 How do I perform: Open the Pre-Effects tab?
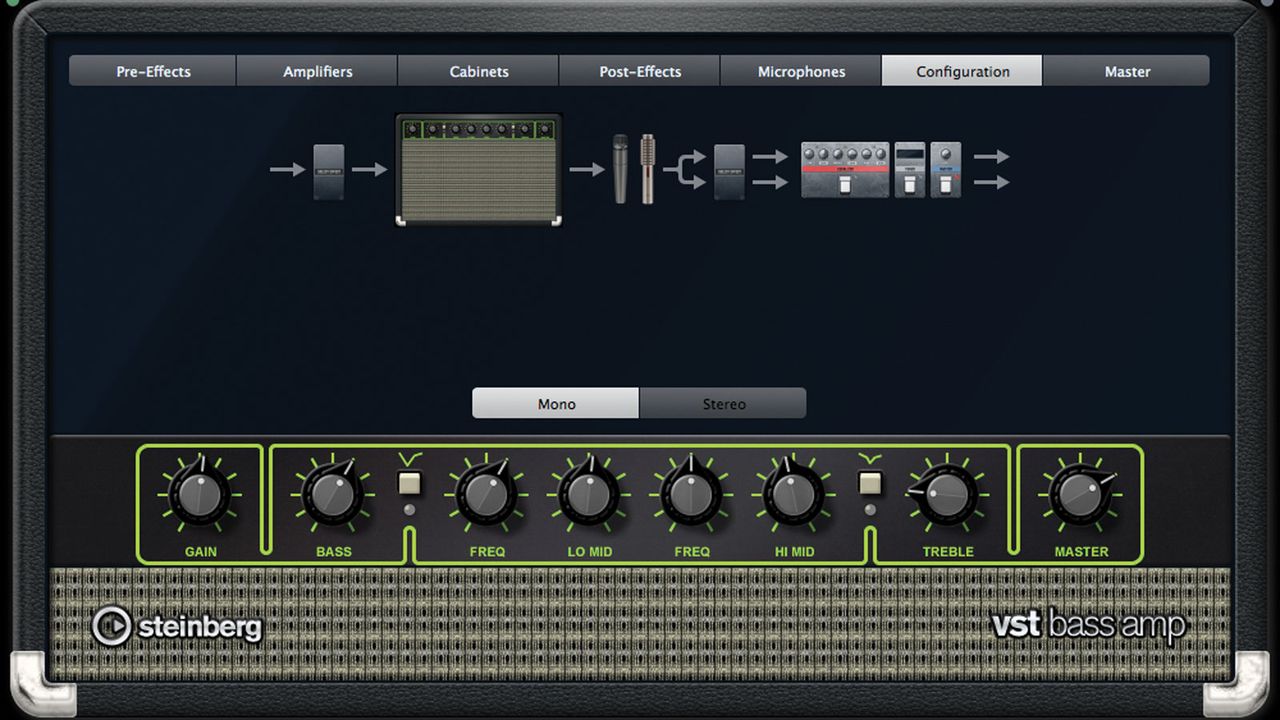click(153, 71)
